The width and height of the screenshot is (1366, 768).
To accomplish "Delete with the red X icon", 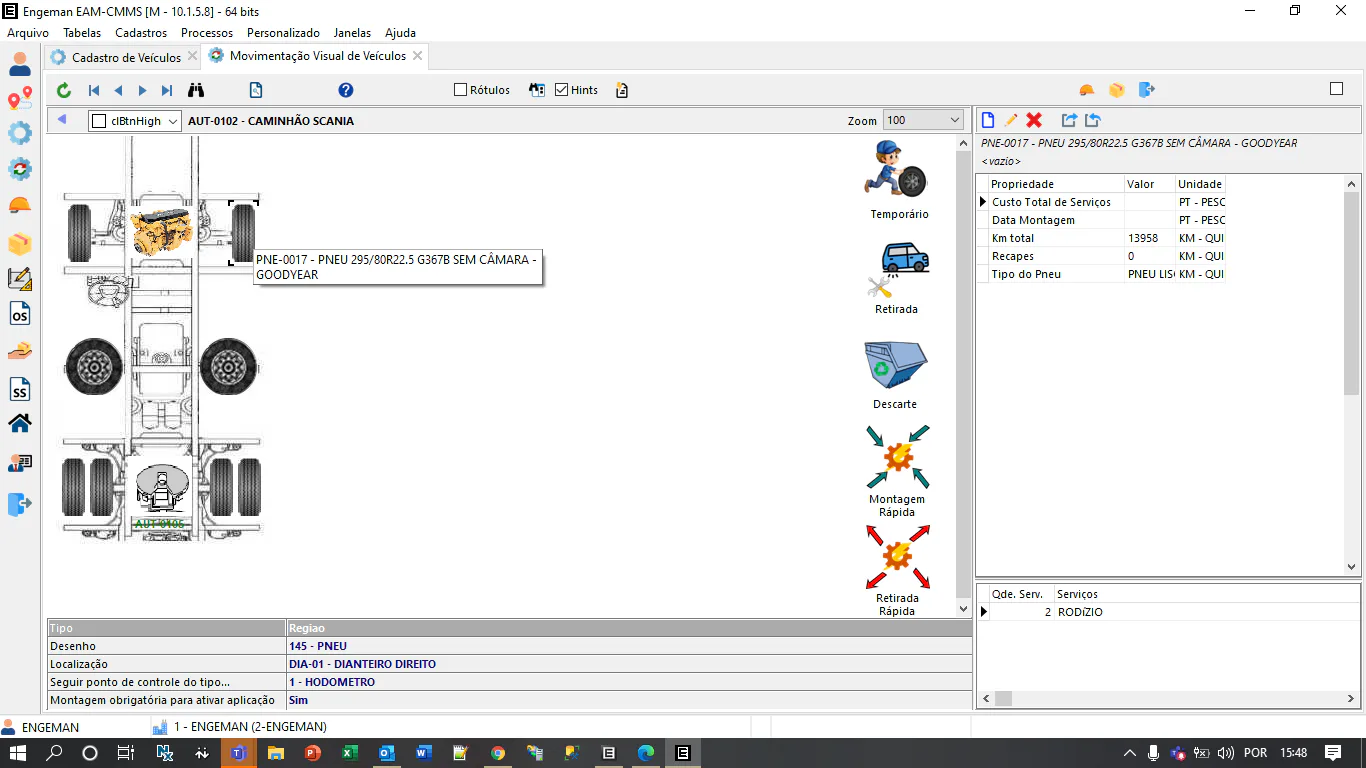I will click(1034, 120).
